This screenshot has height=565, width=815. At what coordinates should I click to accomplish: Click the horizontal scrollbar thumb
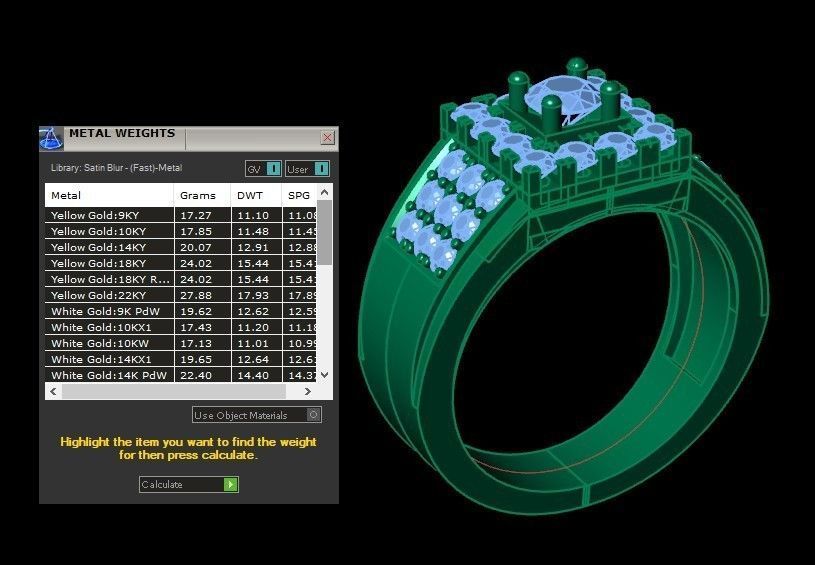coord(174,391)
